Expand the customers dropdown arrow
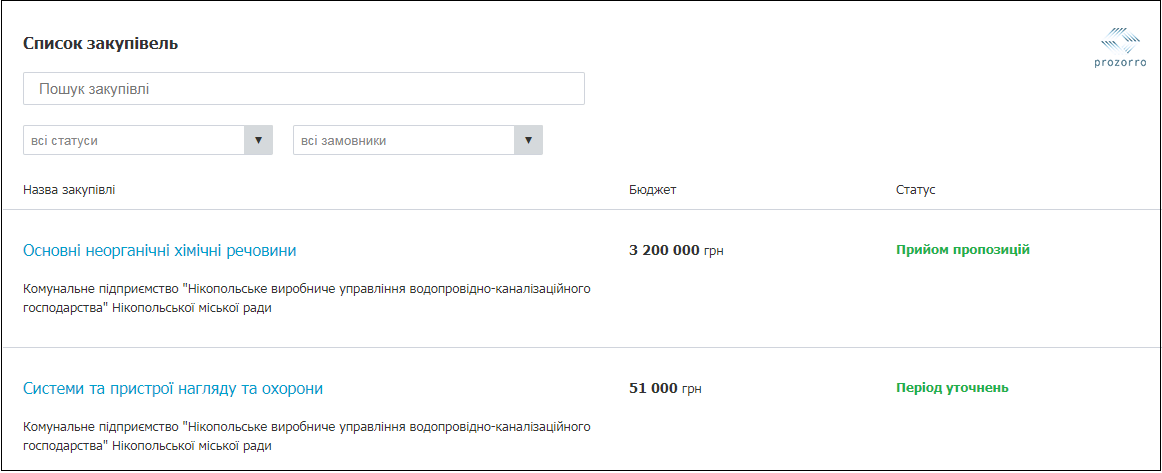 click(x=528, y=141)
